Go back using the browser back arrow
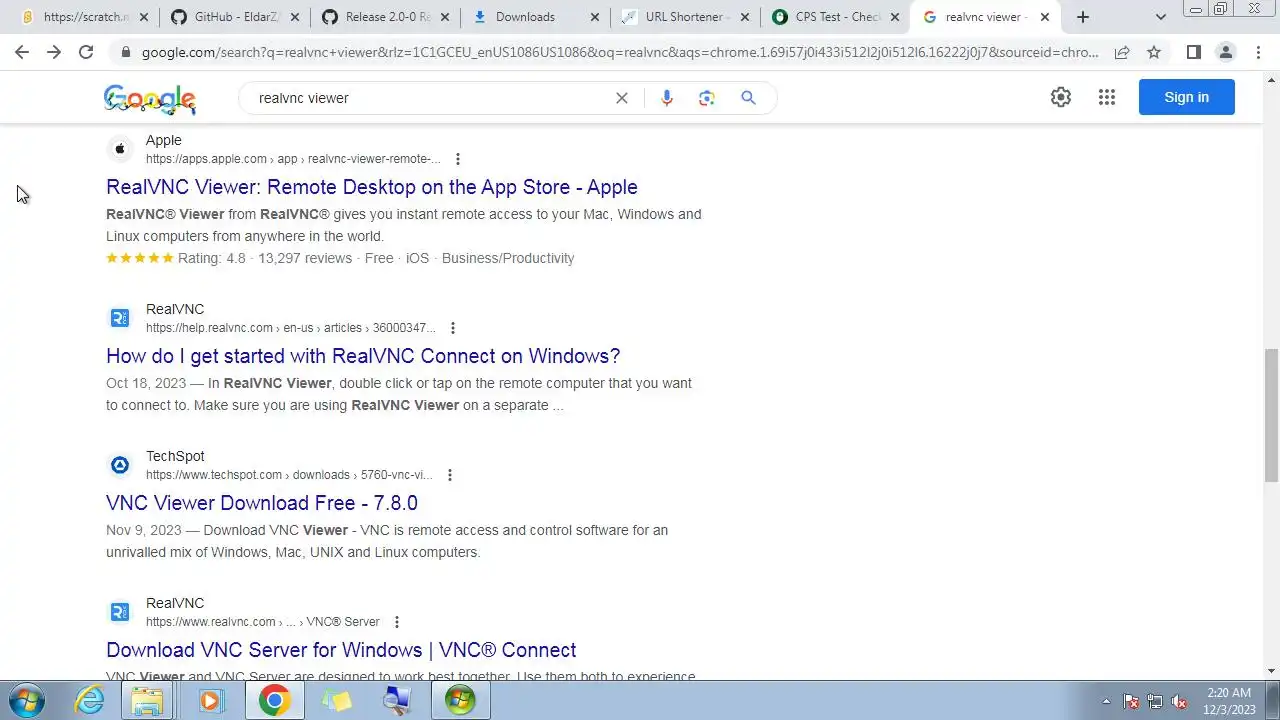The image size is (1280, 720). click(22, 52)
